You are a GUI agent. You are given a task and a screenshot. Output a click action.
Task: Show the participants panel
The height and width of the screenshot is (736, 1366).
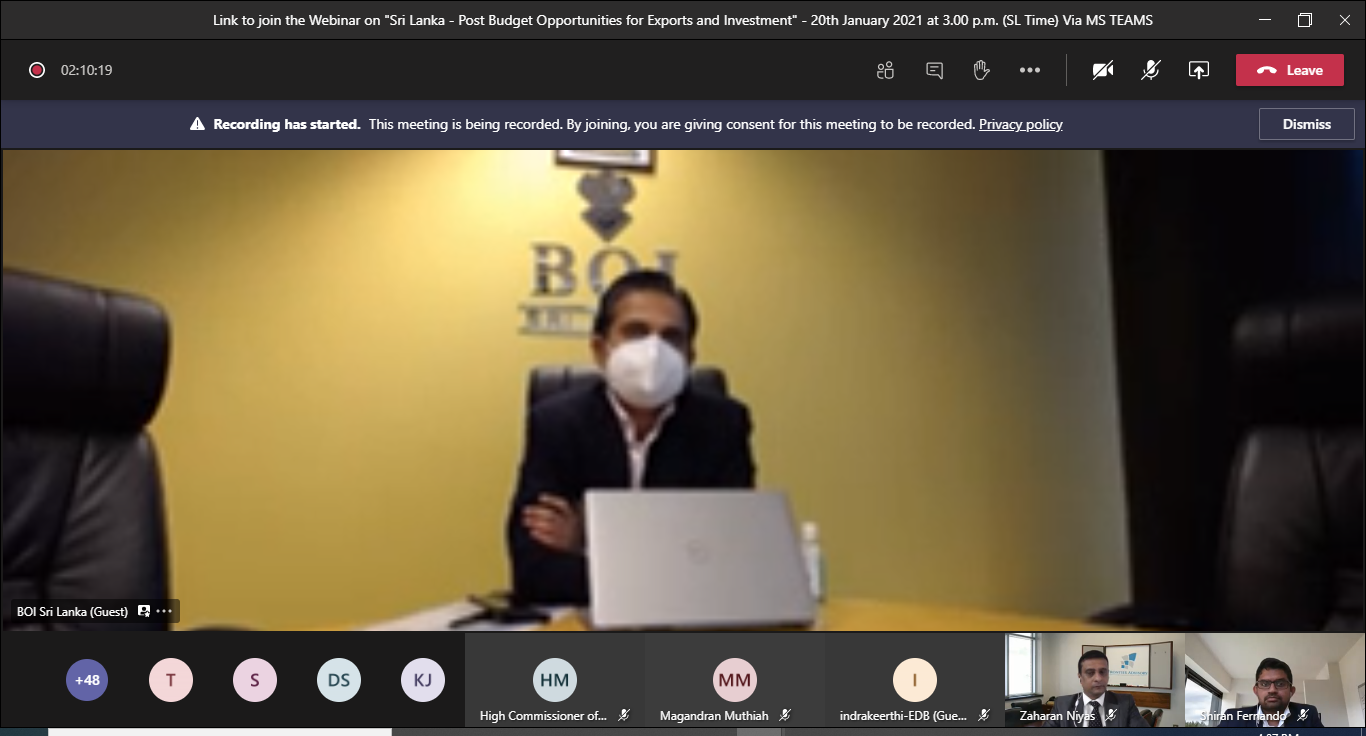885,70
